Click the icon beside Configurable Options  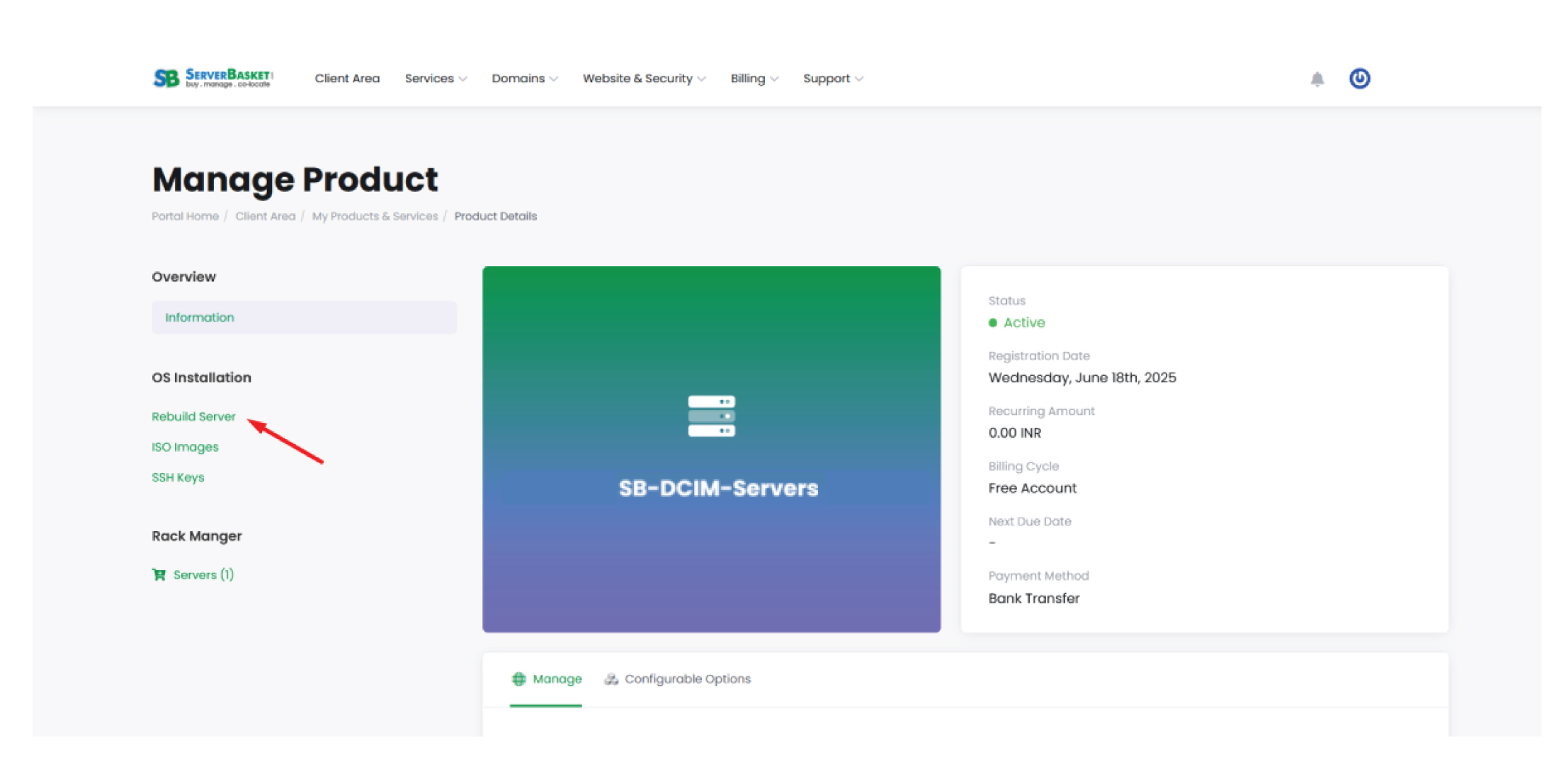(610, 678)
